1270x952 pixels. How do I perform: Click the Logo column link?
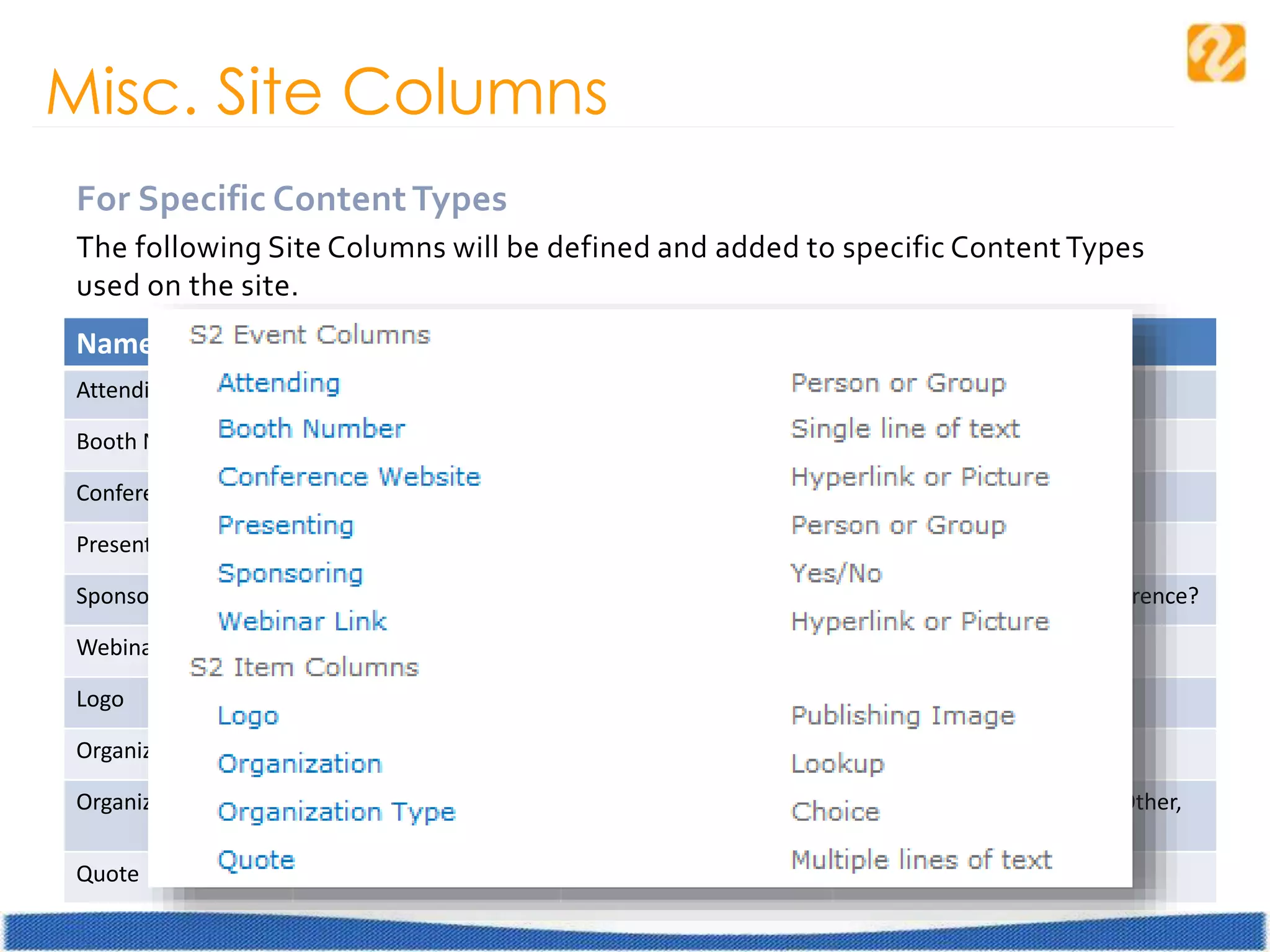[x=248, y=716]
